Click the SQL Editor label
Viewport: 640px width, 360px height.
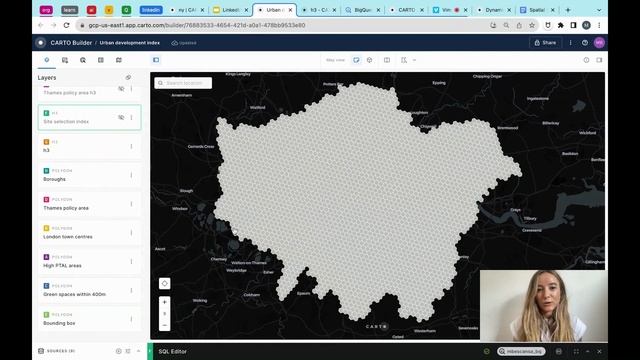pos(173,351)
